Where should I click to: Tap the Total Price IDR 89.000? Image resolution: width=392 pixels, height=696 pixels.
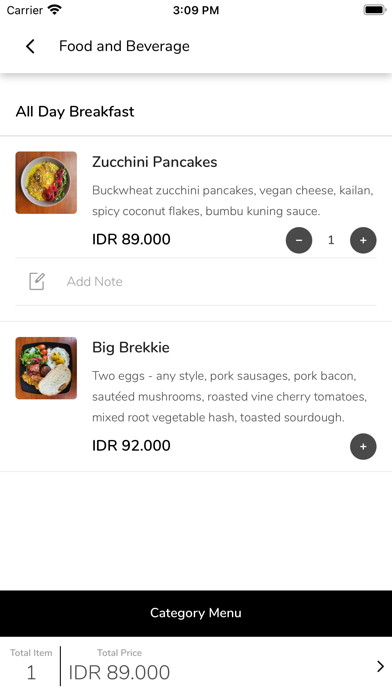(x=119, y=672)
